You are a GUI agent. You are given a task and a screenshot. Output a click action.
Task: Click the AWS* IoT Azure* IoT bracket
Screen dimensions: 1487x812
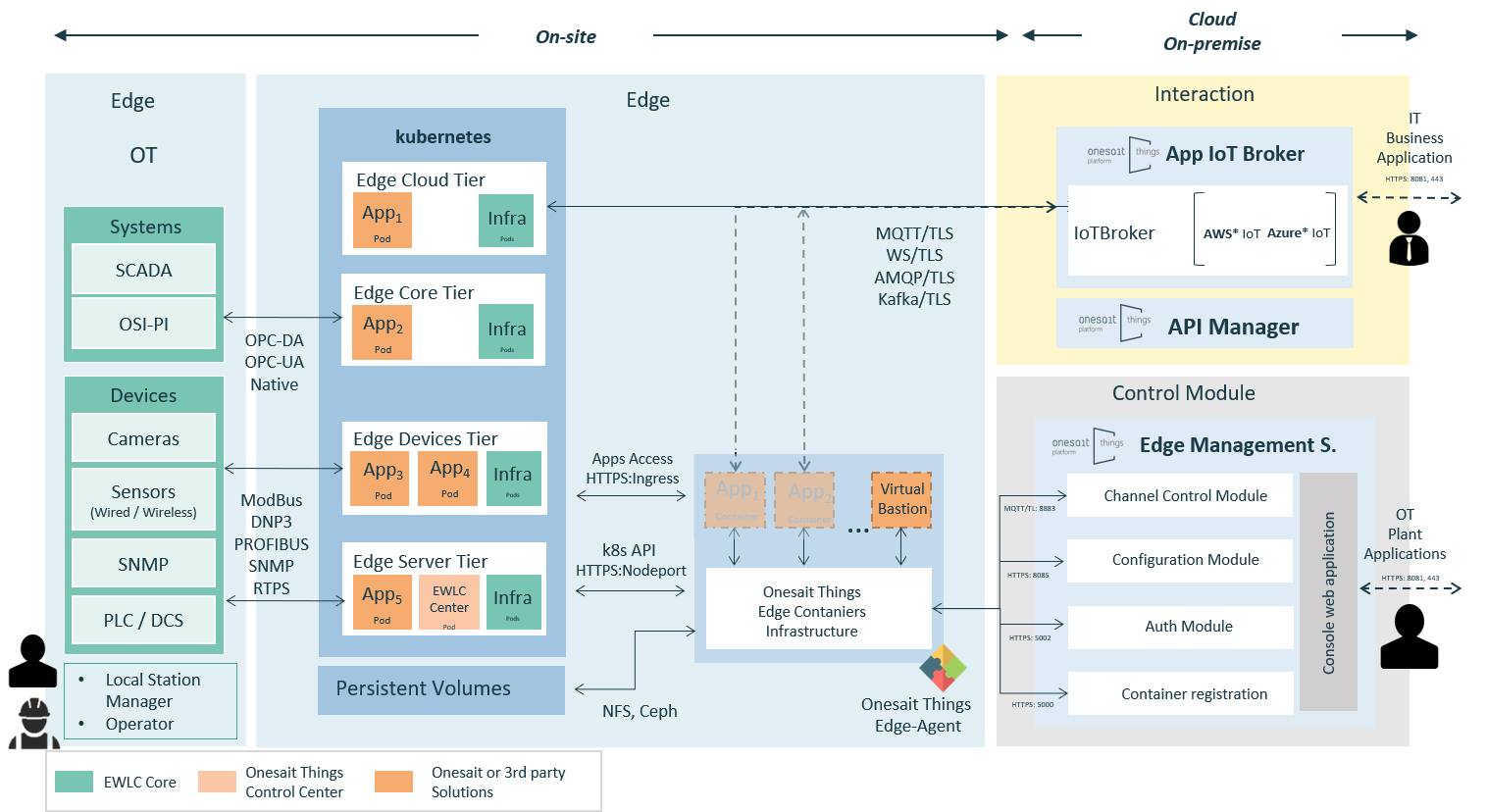1265,229
